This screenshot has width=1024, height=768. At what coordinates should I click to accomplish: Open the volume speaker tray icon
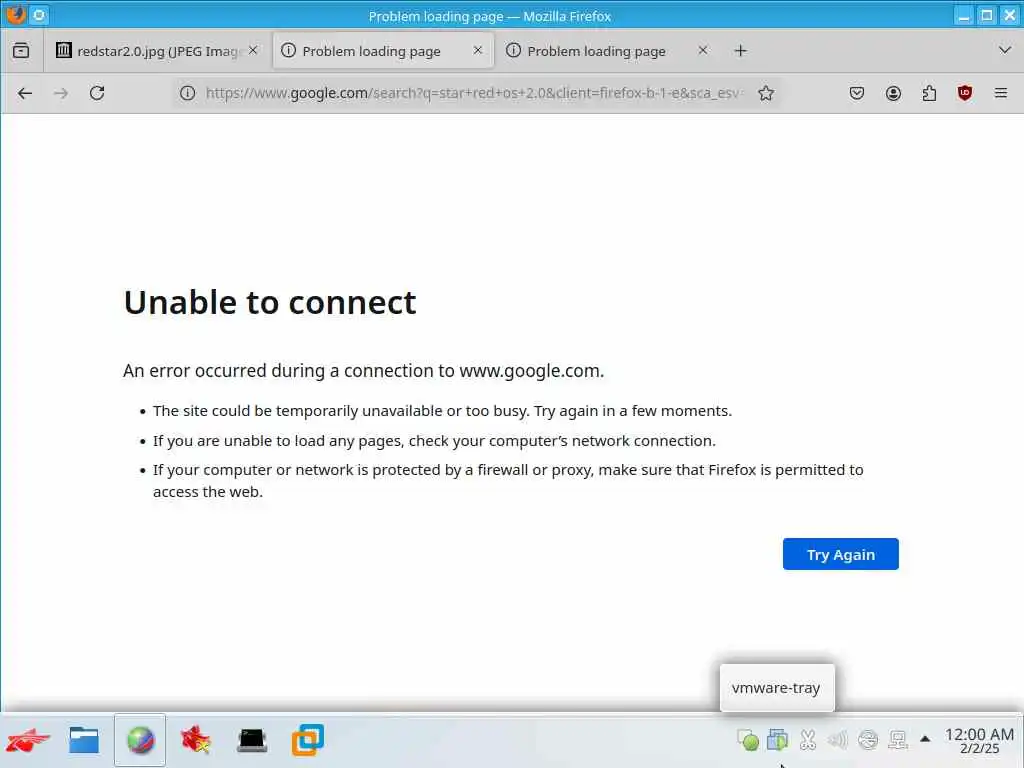(x=837, y=739)
